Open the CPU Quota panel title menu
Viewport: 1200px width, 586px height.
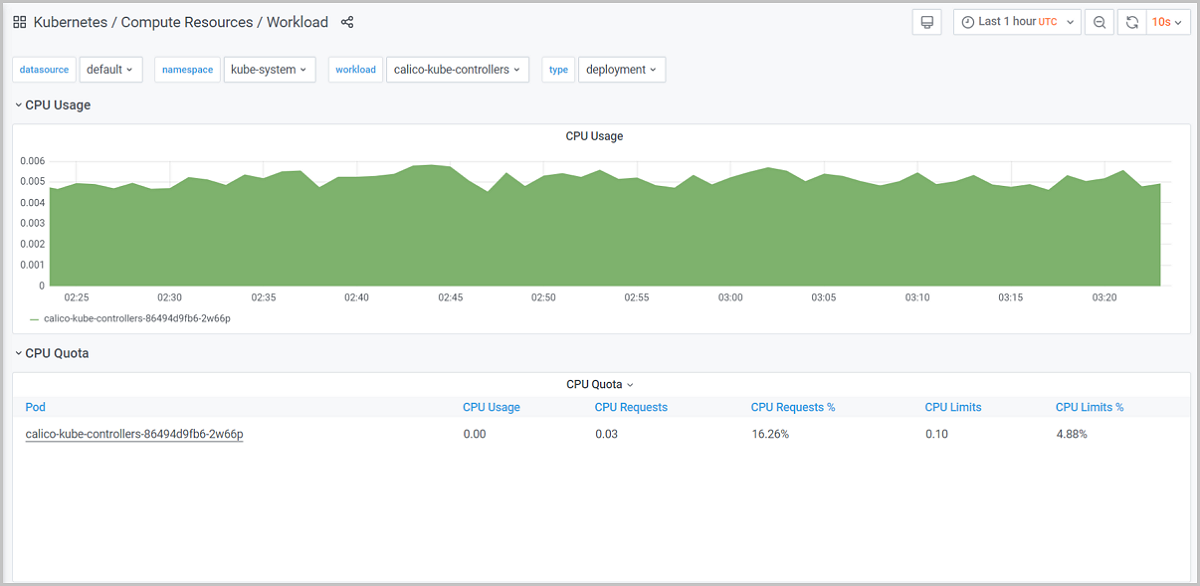(x=599, y=384)
